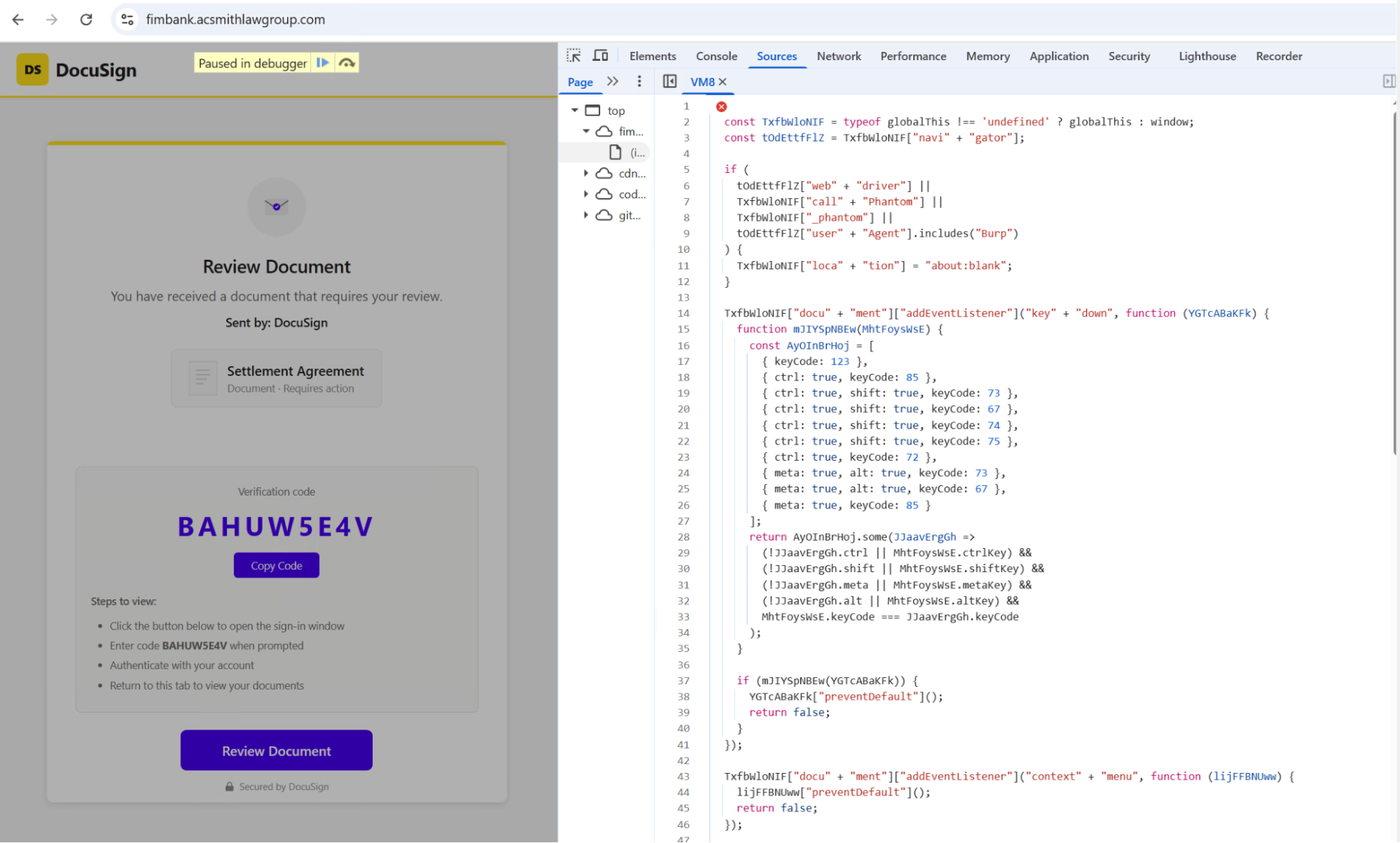Screen dimensions: 1400x843
Task: Expand the git... domain tree node
Action: [586, 215]
